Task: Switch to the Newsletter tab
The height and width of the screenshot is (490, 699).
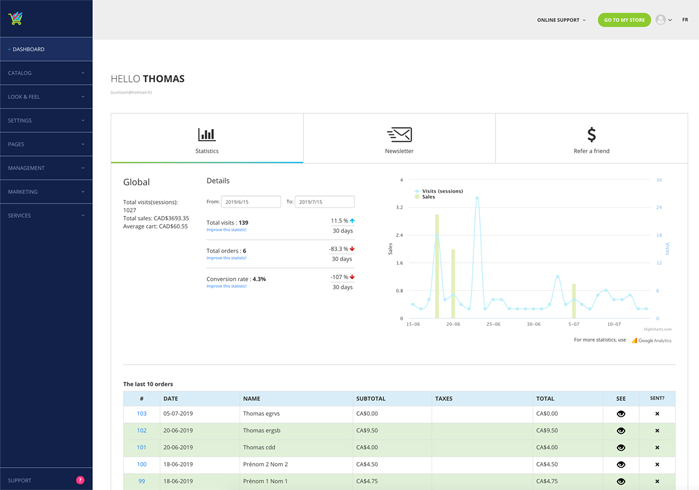Action: point(399,138)
